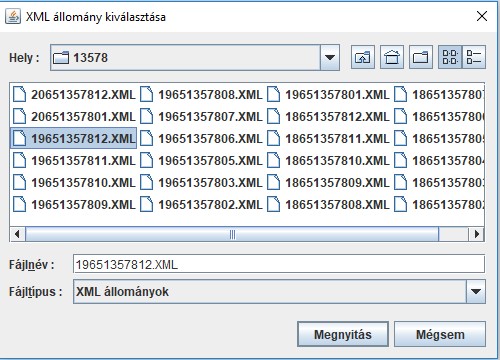This screenshot has height=360, width=500.
Task: Click the file icon of 20651357801.XML
Action: point(19,116)
